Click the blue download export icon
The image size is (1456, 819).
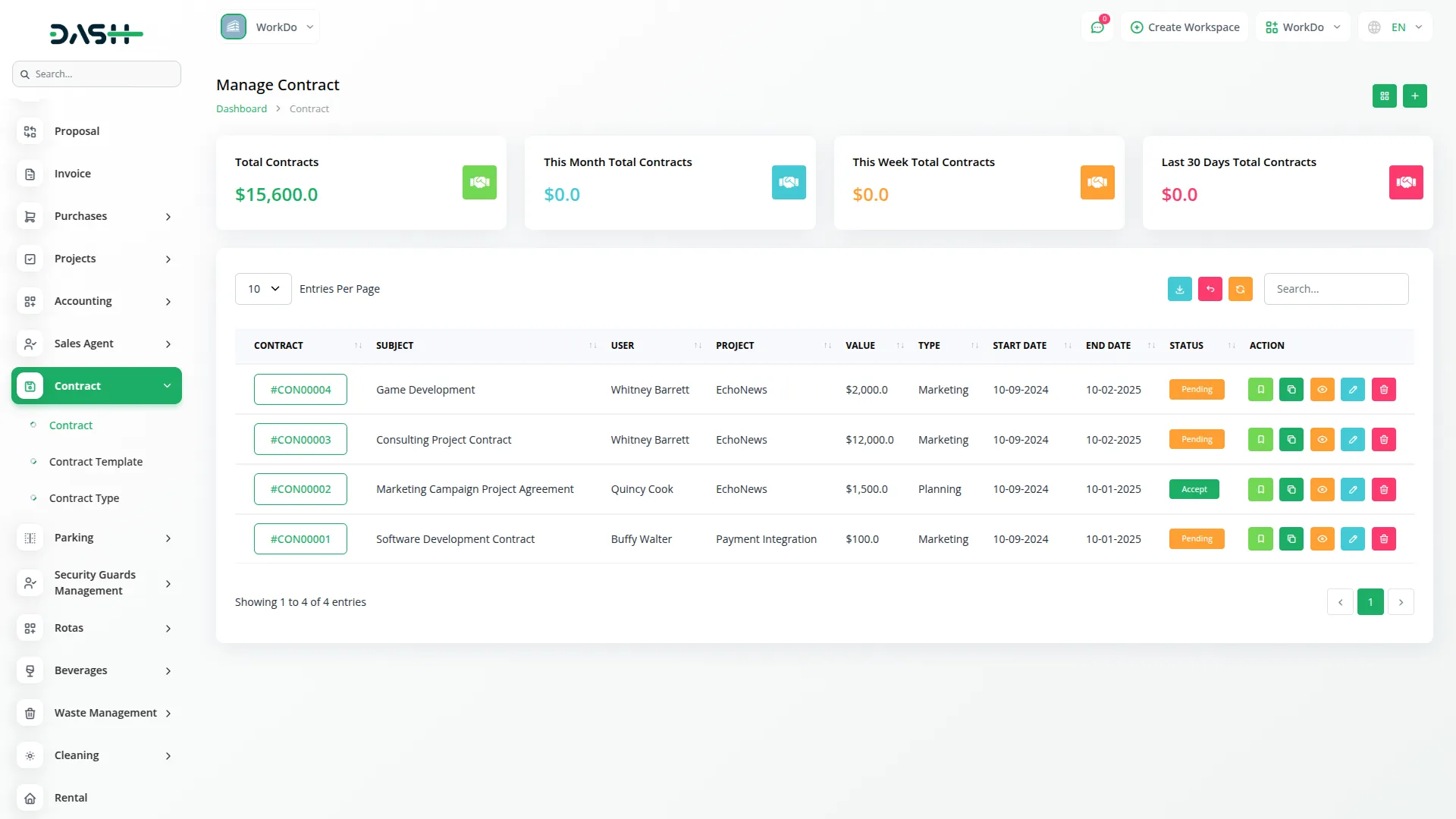point(1179,289)
